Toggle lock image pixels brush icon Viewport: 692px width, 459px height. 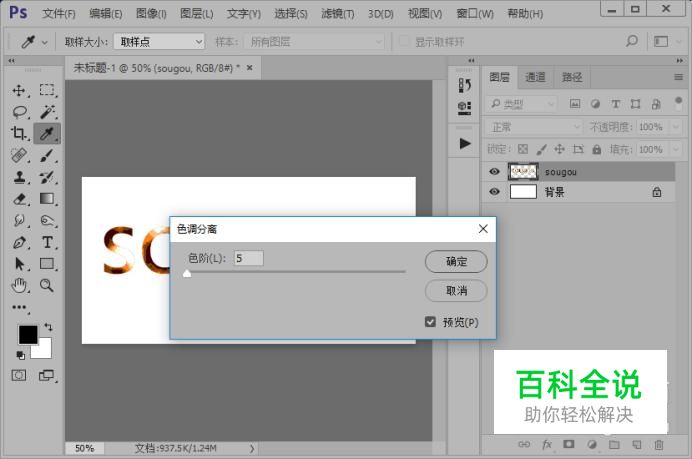541,149
